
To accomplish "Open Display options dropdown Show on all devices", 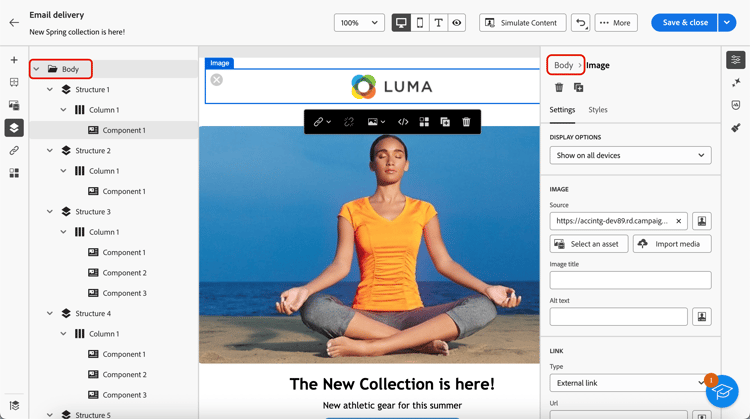I will pyautogui.click(x=630, y=155).
